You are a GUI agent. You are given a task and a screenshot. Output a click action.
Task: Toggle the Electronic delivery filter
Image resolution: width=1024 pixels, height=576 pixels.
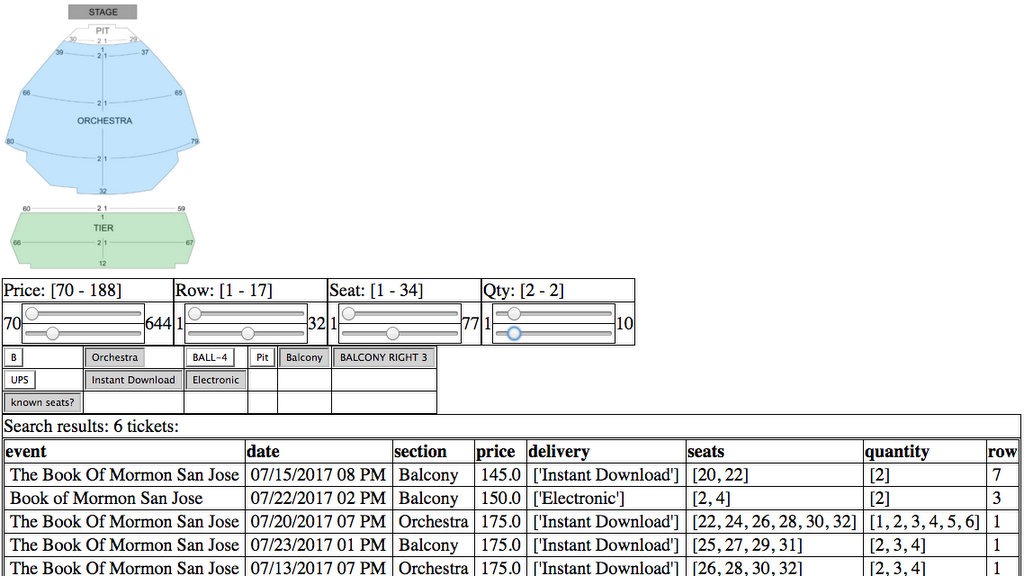coord(216,380)
